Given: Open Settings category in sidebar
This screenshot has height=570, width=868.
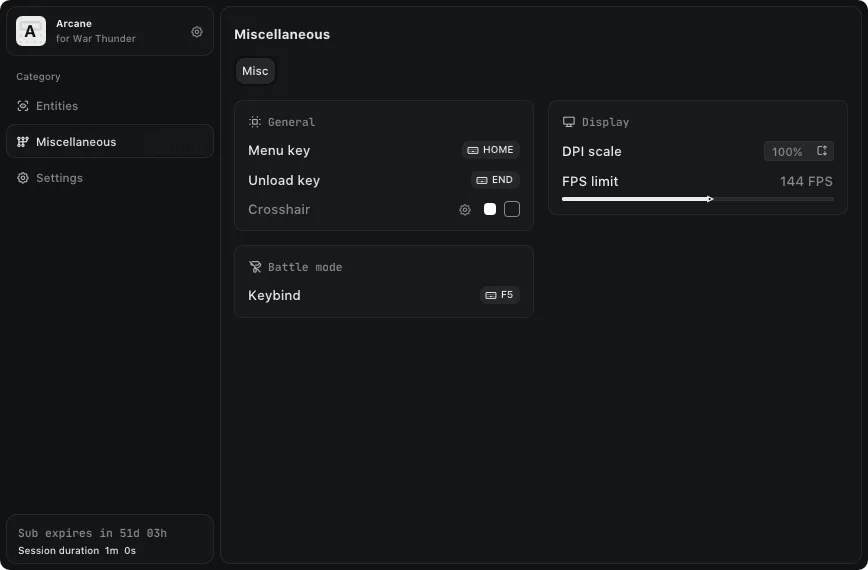Looking at the screenshot, I should coord(59,178).
